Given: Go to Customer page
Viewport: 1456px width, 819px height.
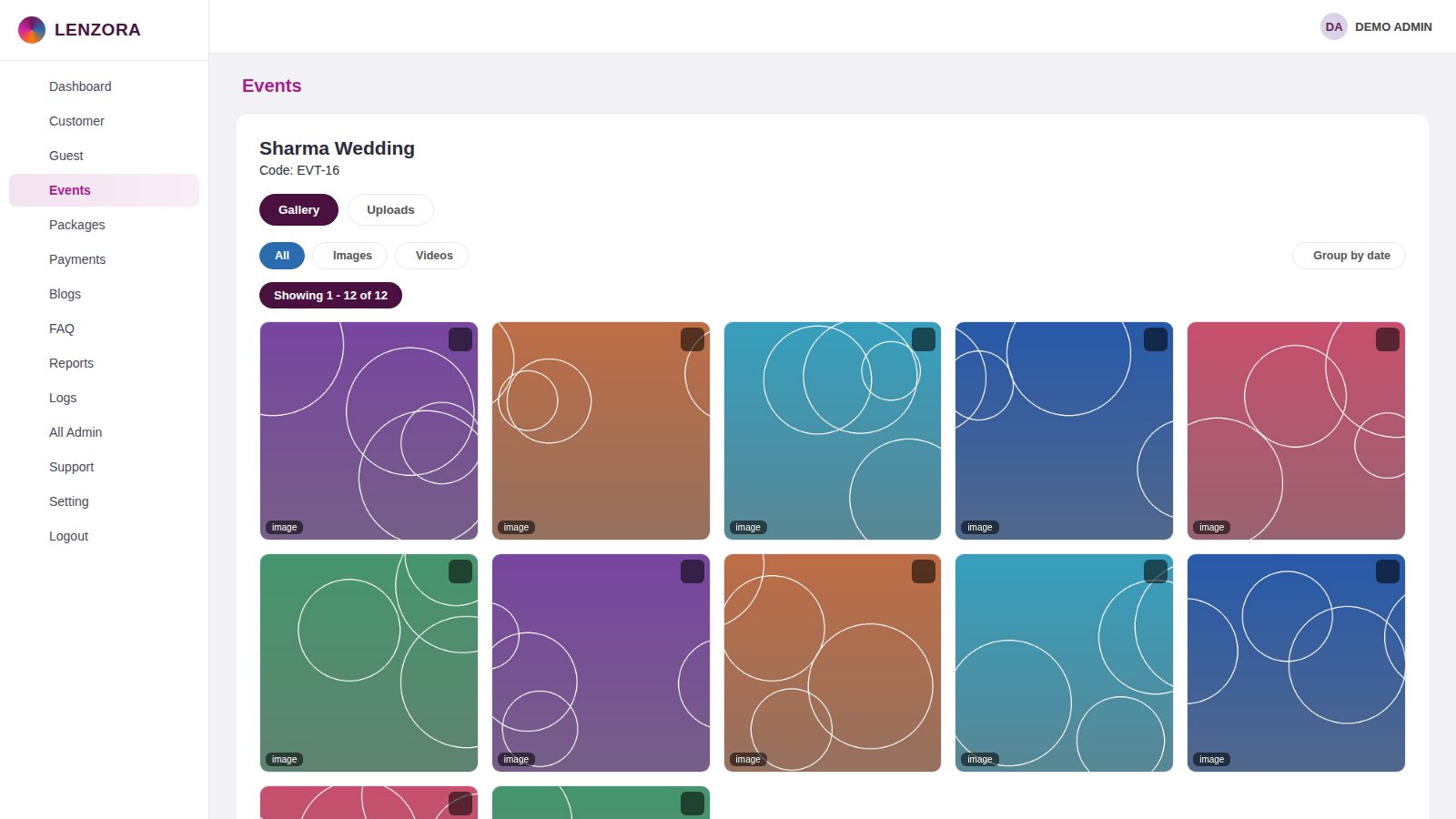Looking at the screenshot, I should (x=104, y=121).
